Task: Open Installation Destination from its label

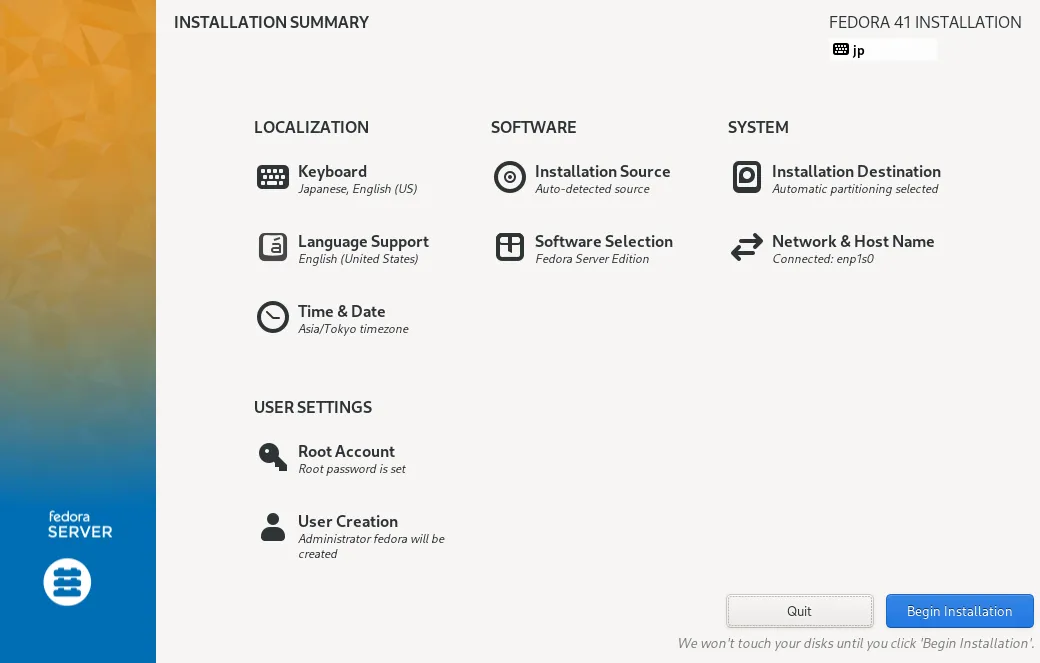Action: pyautogui.click(x=855, y=171)
